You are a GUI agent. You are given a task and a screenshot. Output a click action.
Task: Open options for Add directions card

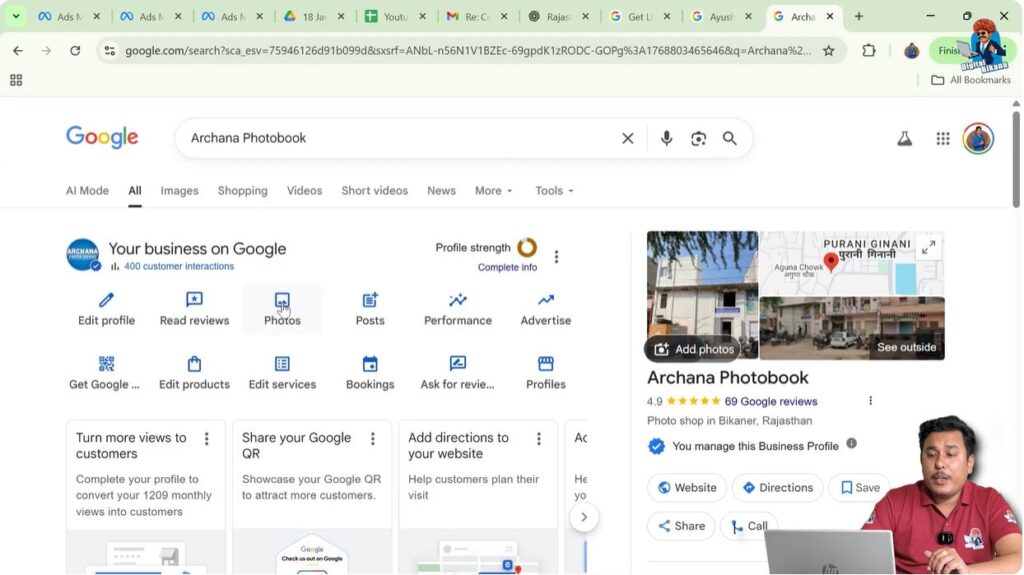click(539, 439)
